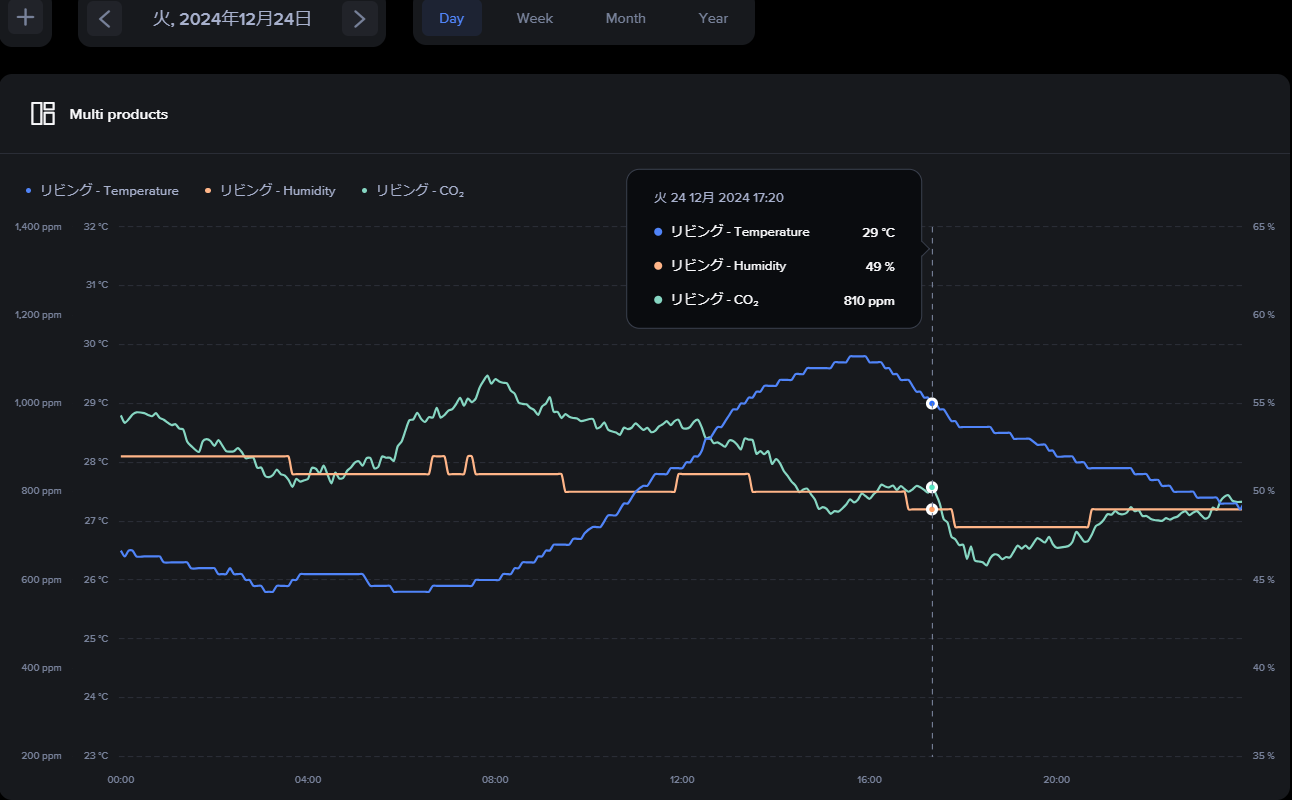Open date picker showing 2024年12月24日
Screen dimensions: 1292x800
coord(232,18)
